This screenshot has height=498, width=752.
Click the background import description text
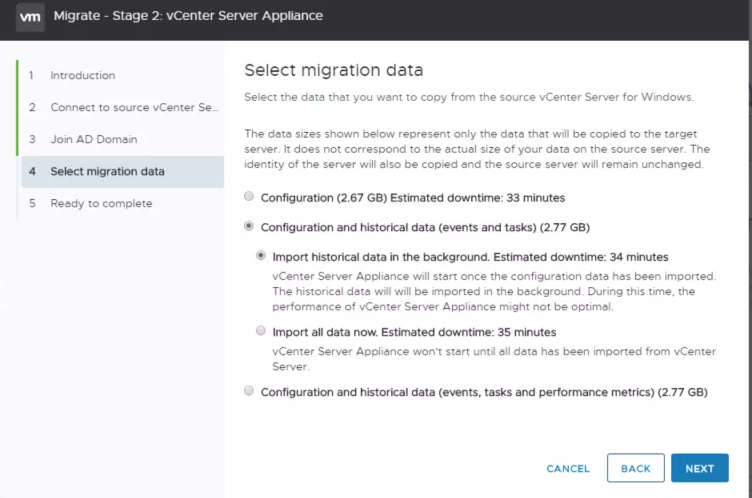click(x=494, y=291)
